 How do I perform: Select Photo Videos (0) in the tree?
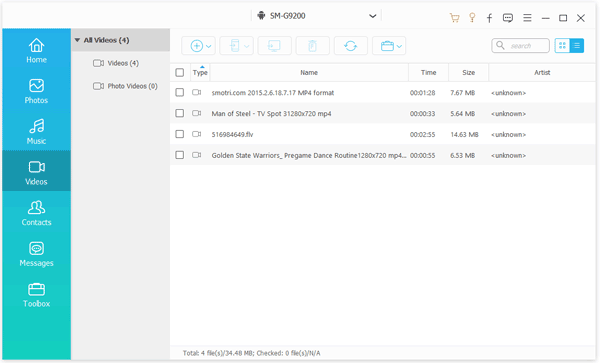point(132,86)
